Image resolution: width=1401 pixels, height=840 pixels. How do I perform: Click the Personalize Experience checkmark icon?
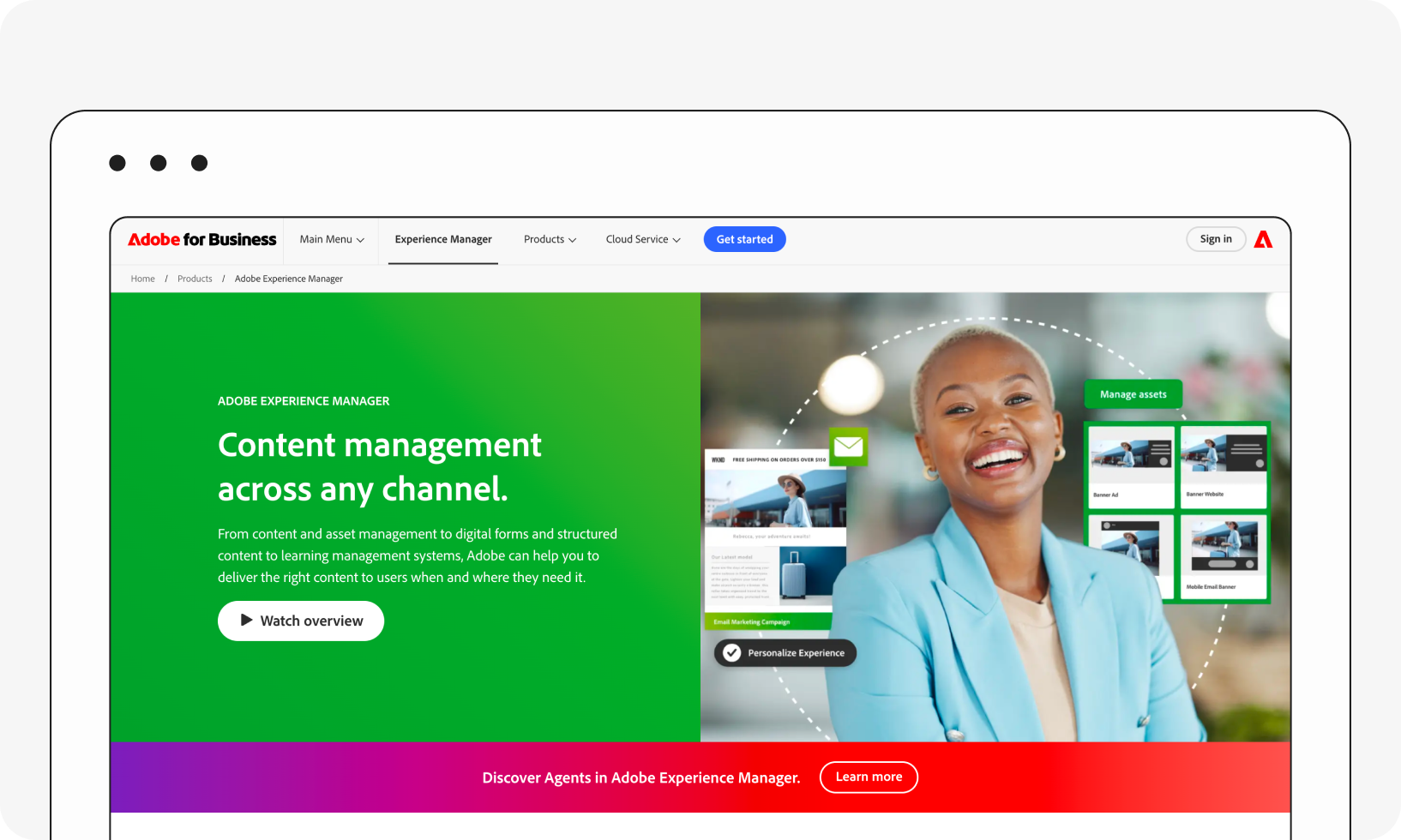tap(731, 653)
